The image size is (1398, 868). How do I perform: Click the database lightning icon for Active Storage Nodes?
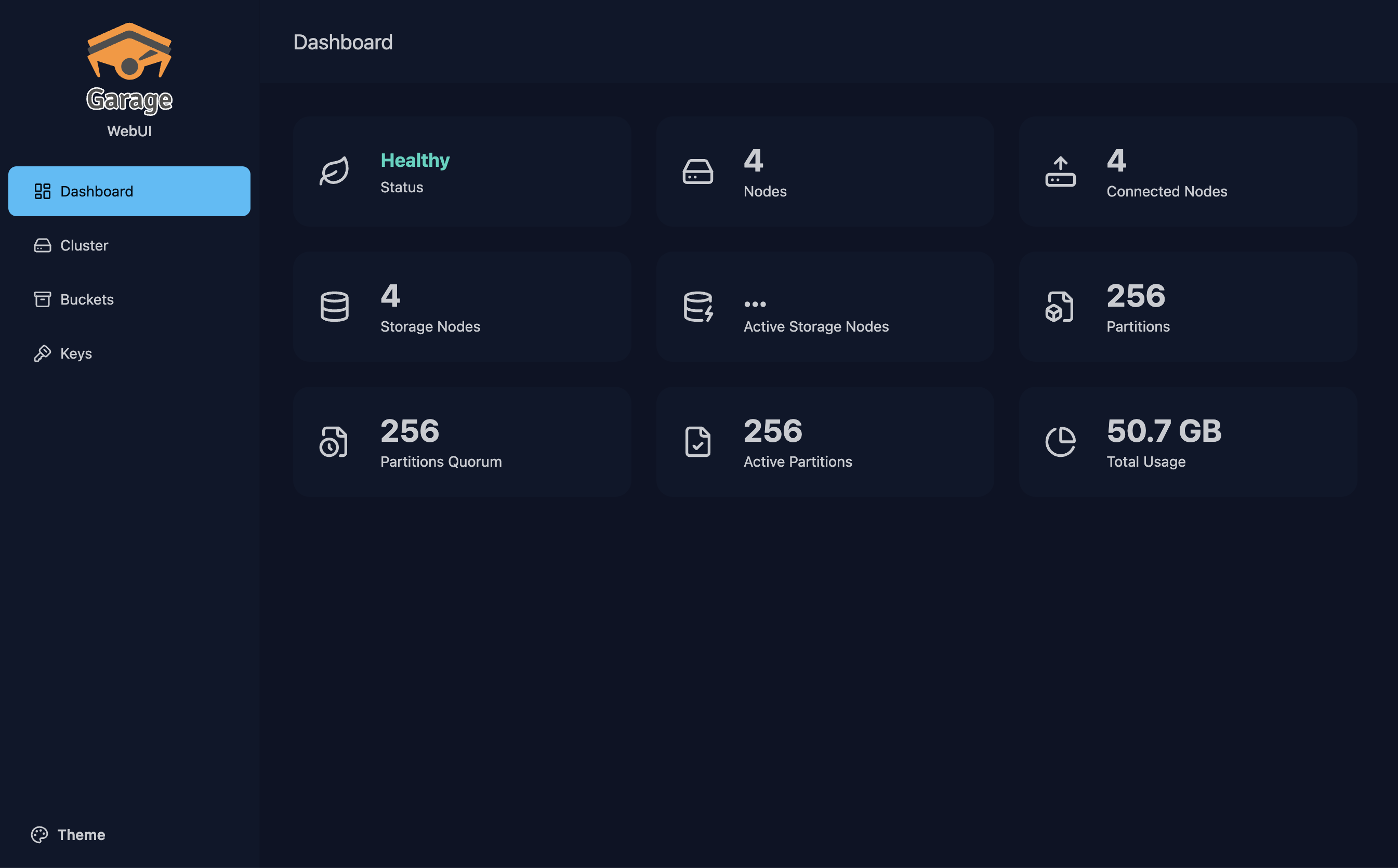698,307
